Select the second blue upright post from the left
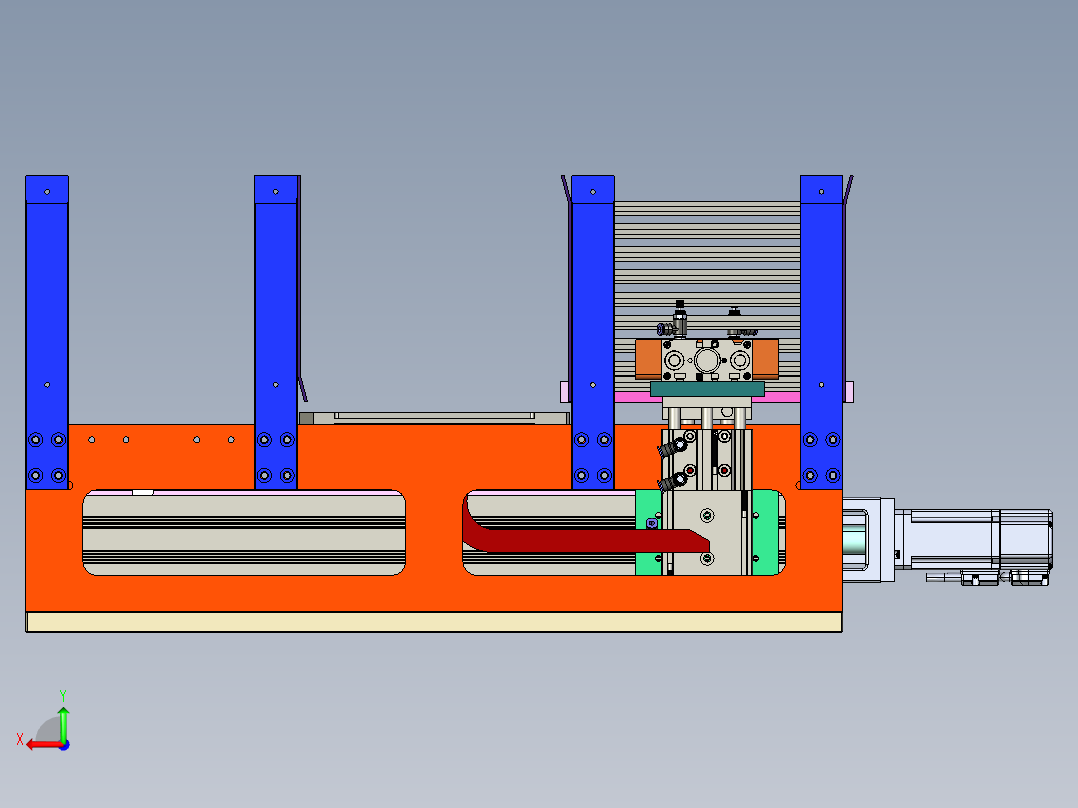This screenshot has height=808, width=1078. (x=276, y=332)
